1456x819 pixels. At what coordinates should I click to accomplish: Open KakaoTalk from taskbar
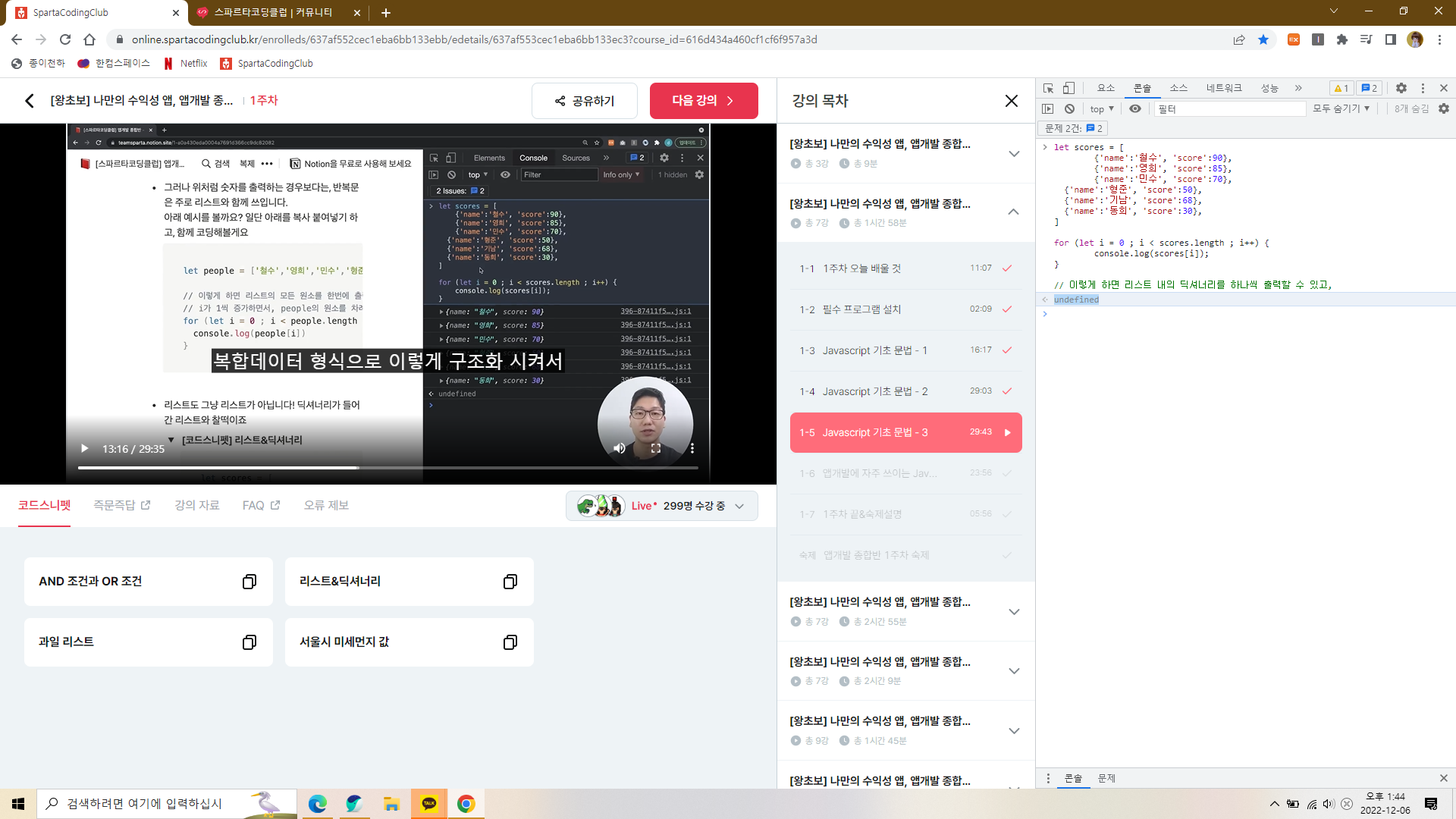coord(429,804)
